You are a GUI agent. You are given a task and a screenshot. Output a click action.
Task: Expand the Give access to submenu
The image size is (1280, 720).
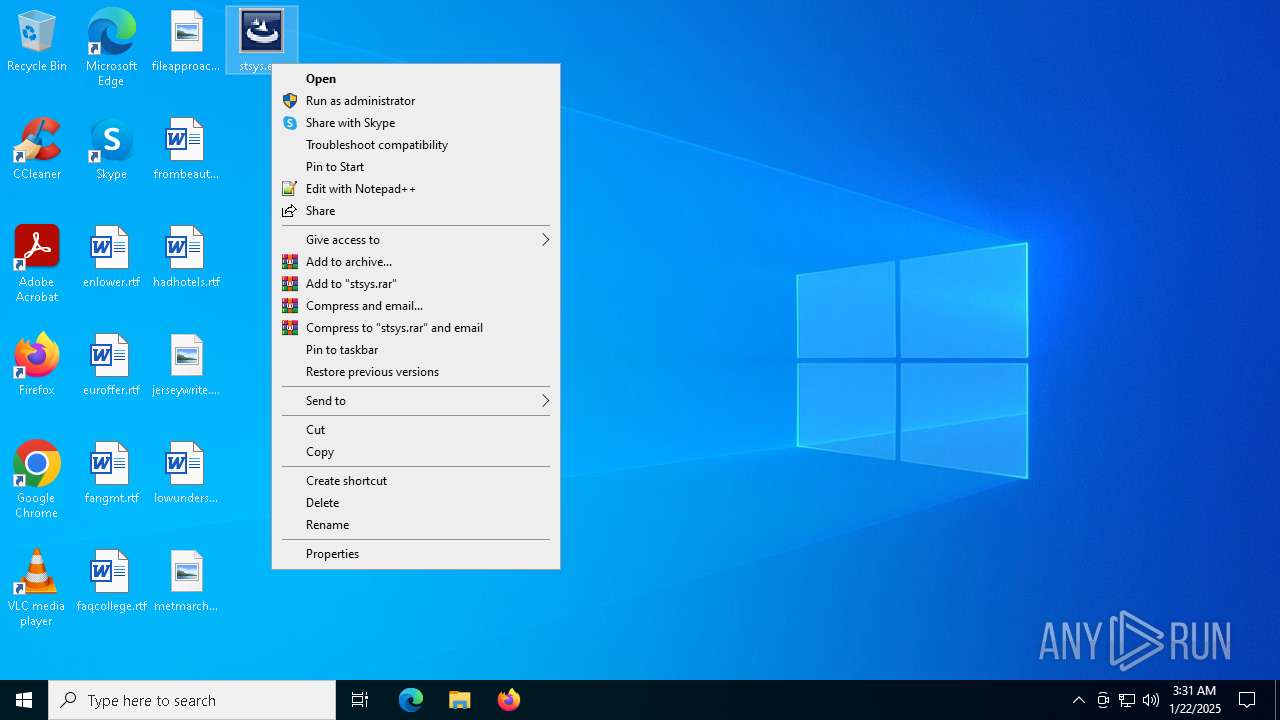point(416,240)
